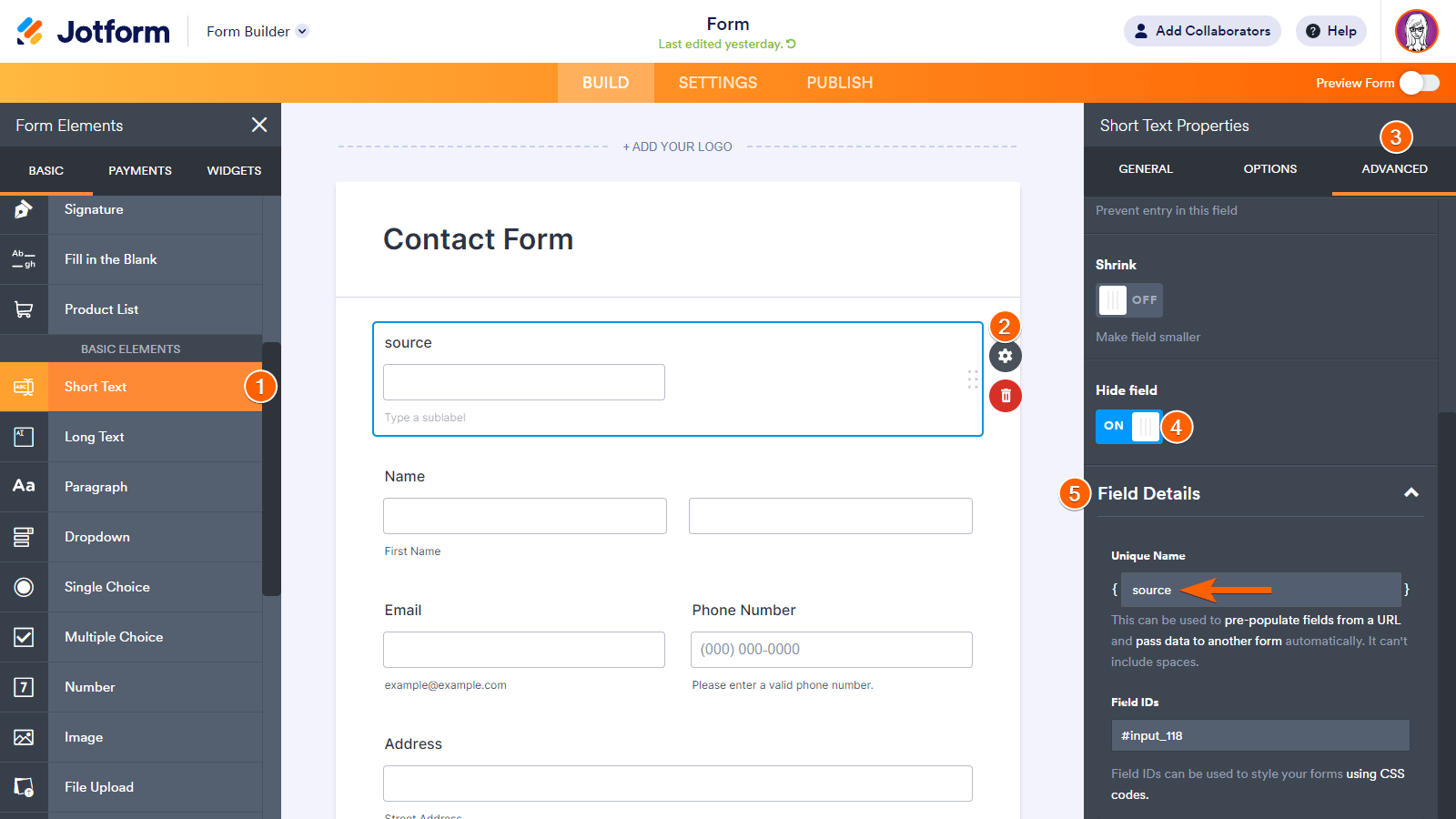
Task: Delete the source field with trash icon
Action: 1005,396
